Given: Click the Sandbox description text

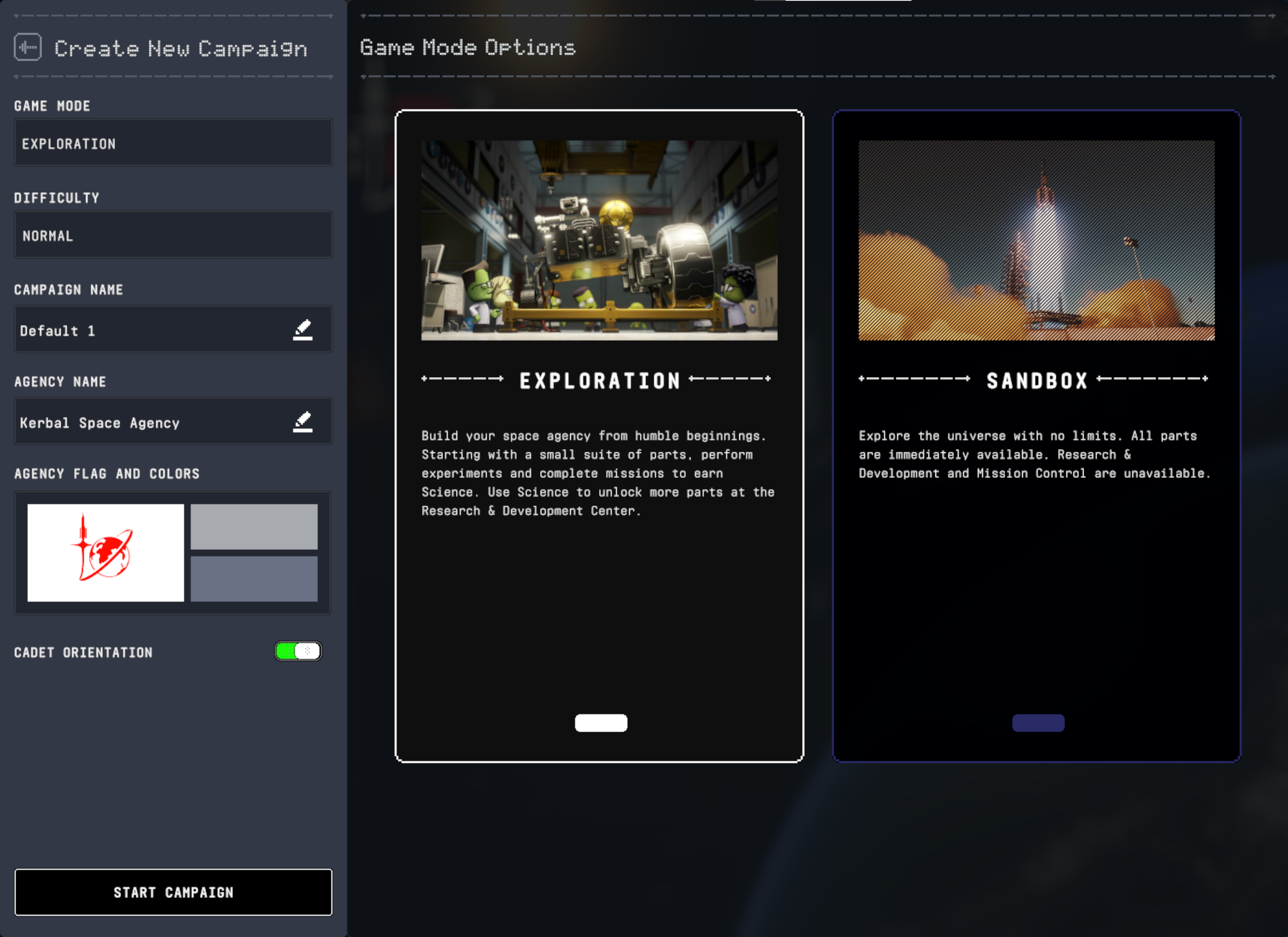Looking at the screenshot, I should (x=1034, y=454).
